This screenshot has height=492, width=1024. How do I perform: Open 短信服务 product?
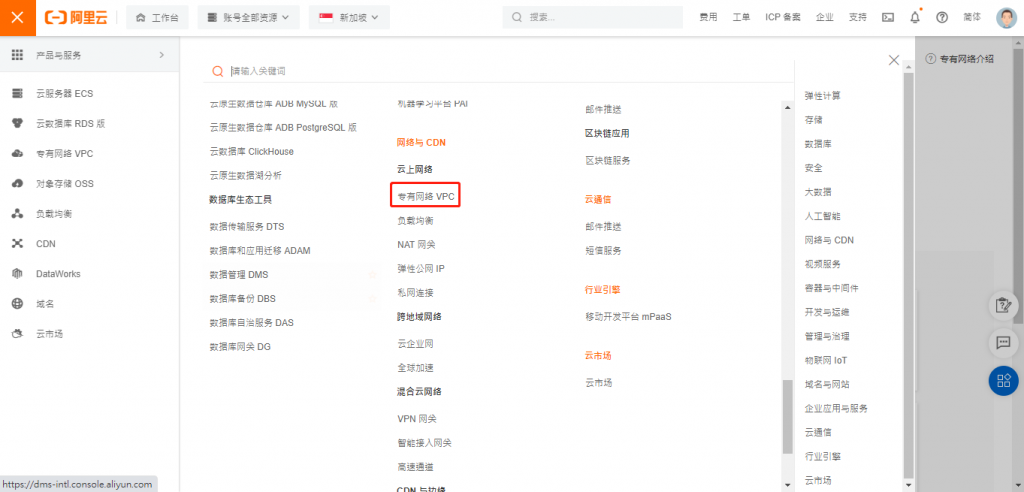click(603, 251)
